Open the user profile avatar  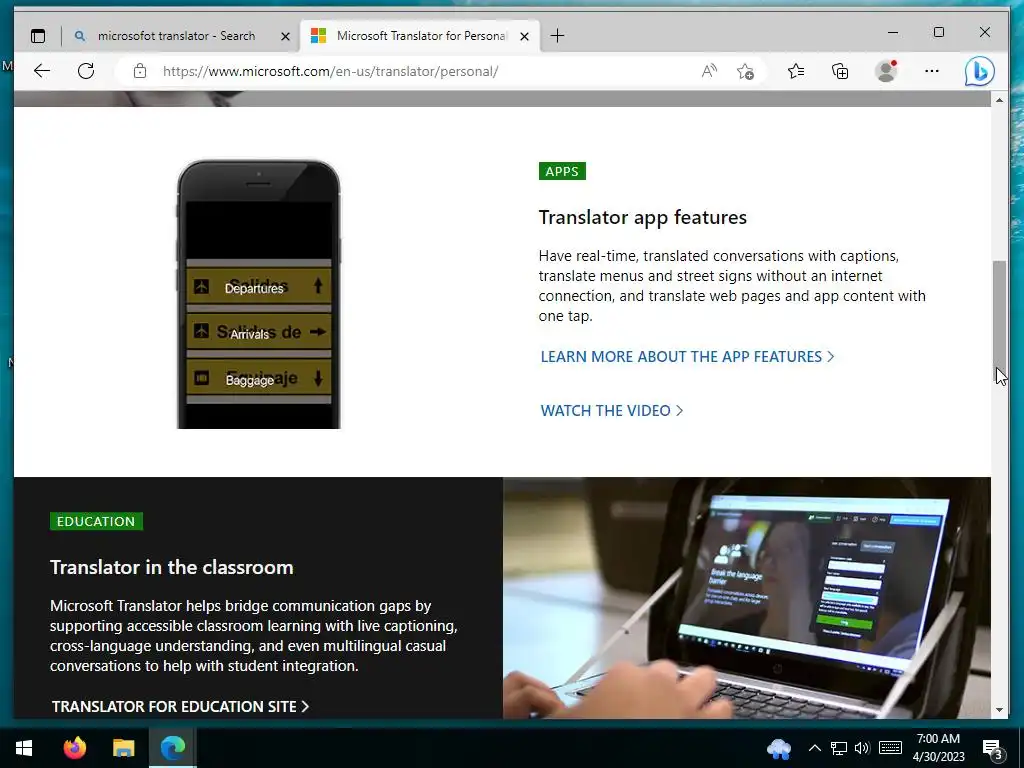coord(886,71)
